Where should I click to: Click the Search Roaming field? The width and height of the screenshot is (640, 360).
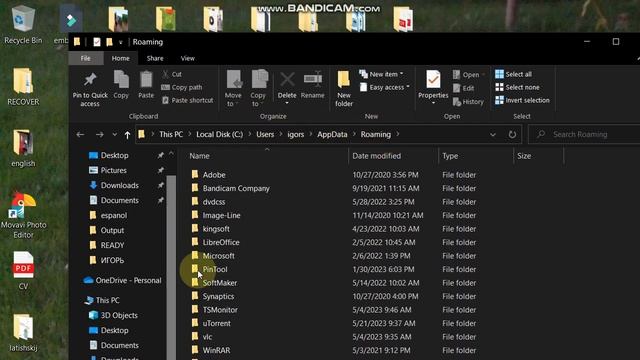[x=584, y=135]
